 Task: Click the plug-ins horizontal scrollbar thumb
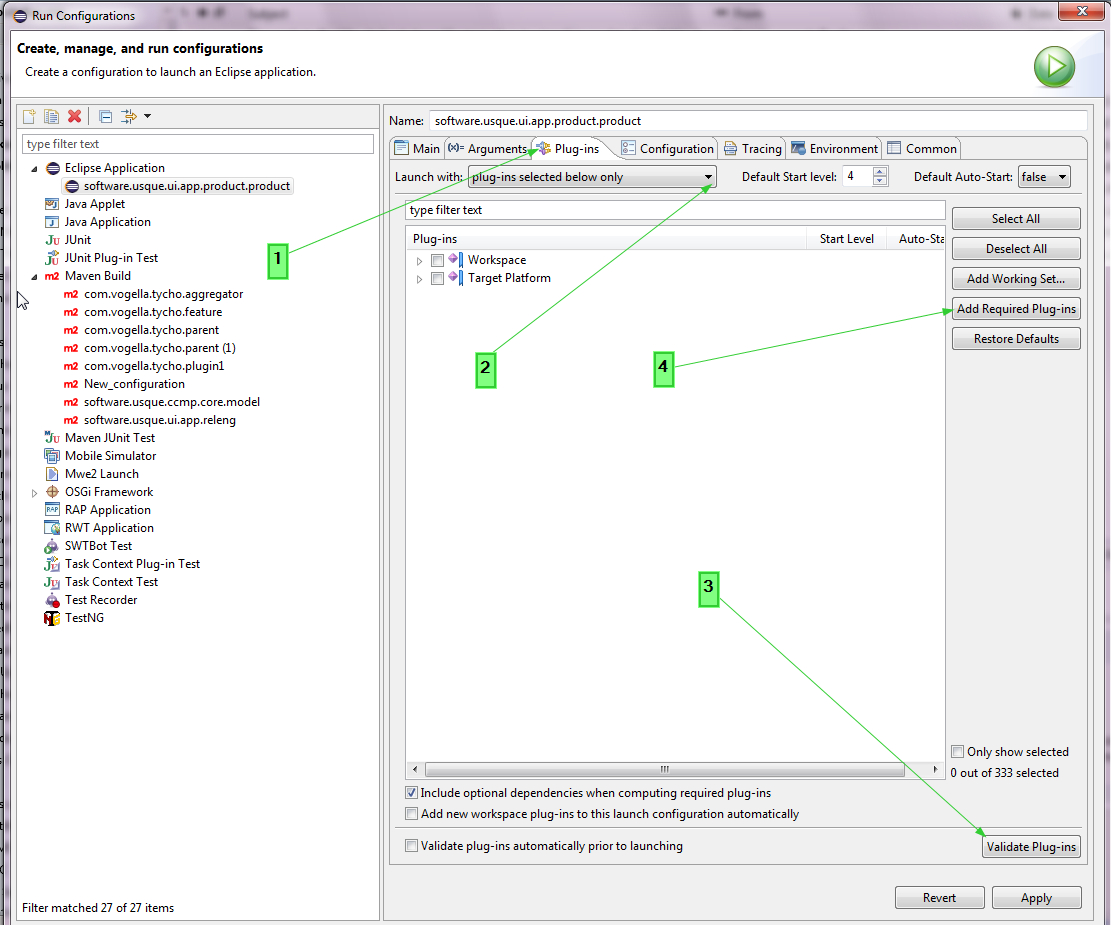pyautogui.click(x=665, y=769)
